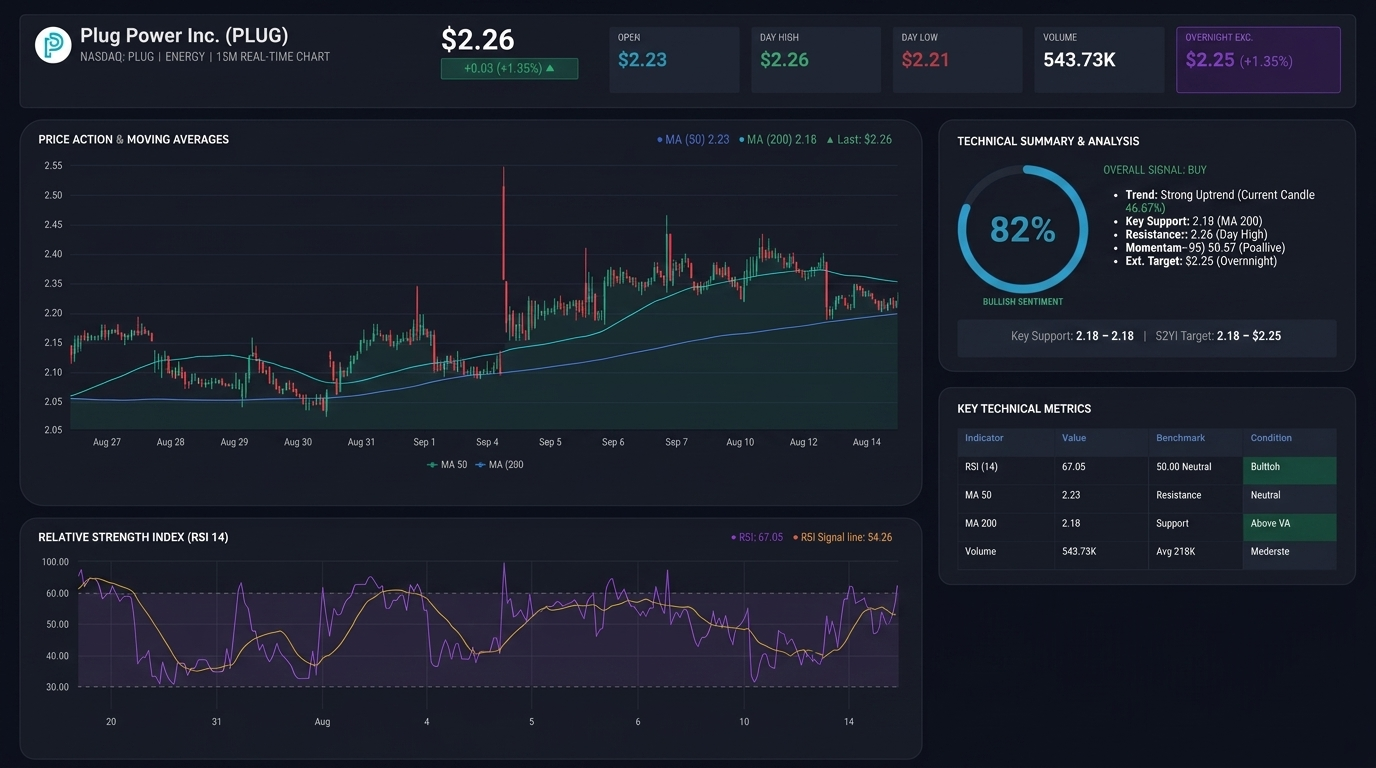Click the green +0.03 (+1.35%) change badge
The image size is (1376, 768).
coord(509,69)
